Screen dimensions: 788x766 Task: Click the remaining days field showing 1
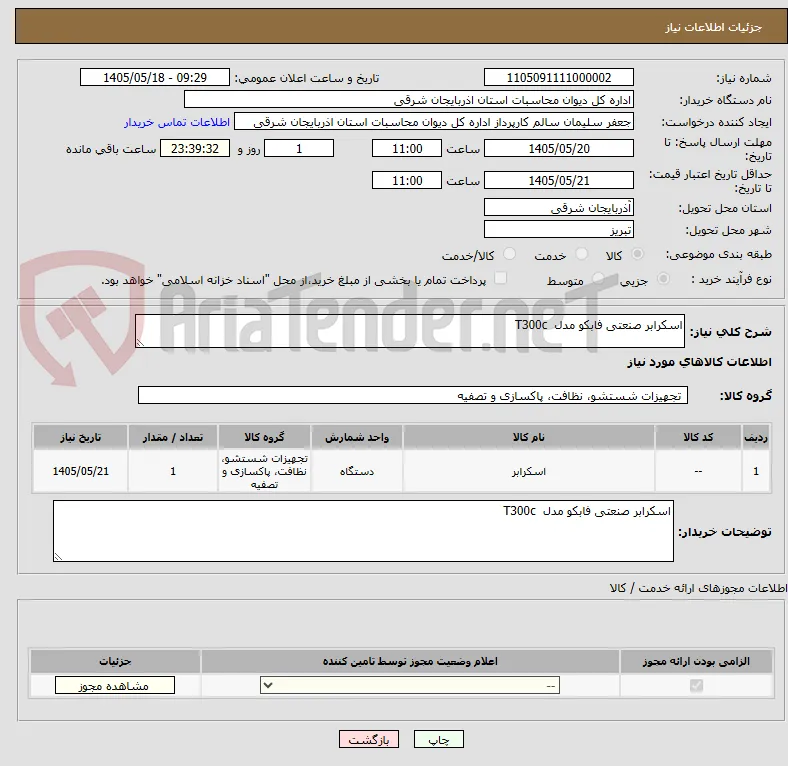point(299,148)
